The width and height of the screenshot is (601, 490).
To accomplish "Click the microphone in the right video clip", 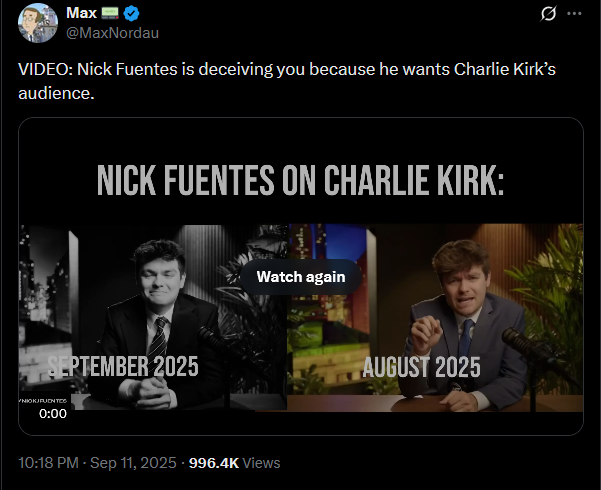I will 528,348.
